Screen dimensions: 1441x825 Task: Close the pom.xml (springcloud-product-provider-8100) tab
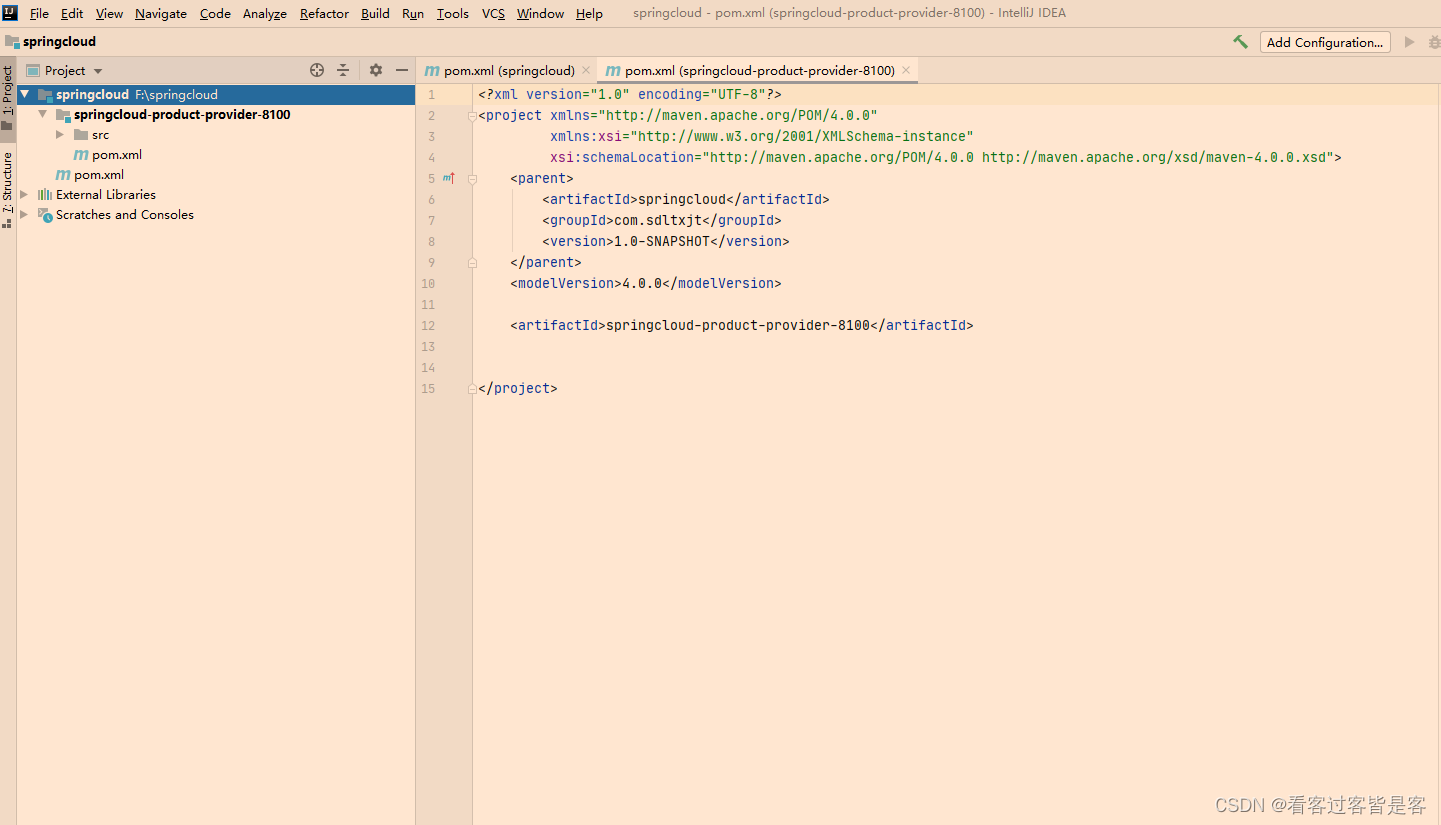pos(906,70)
